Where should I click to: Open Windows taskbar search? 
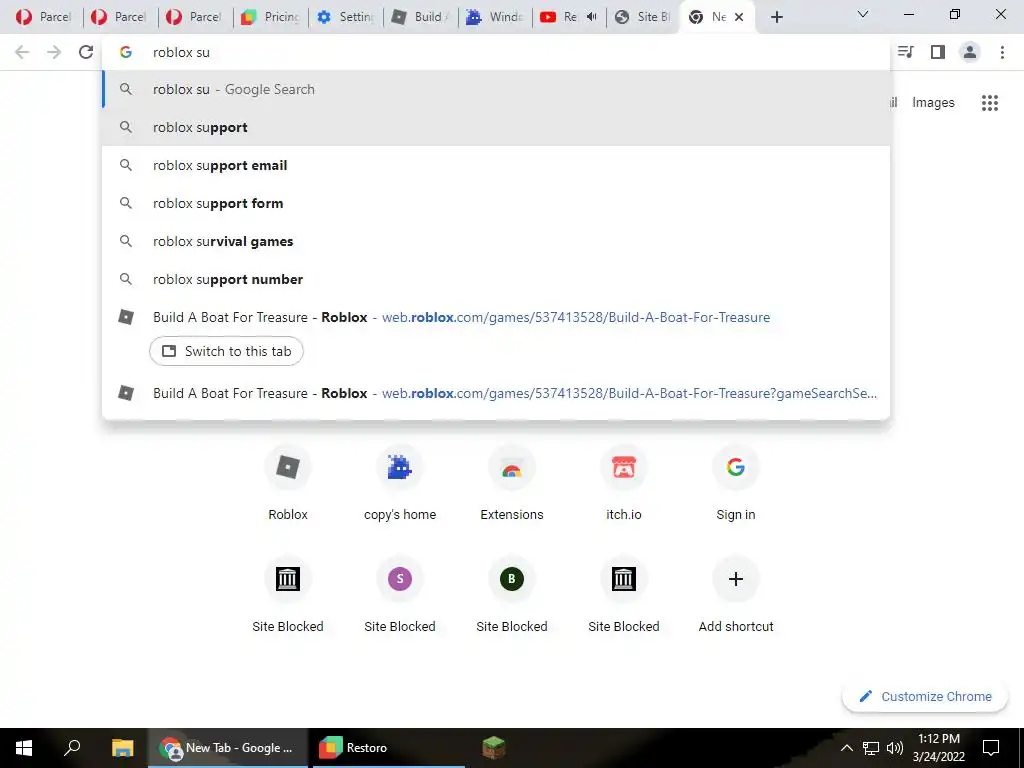[x=72, y=748]
